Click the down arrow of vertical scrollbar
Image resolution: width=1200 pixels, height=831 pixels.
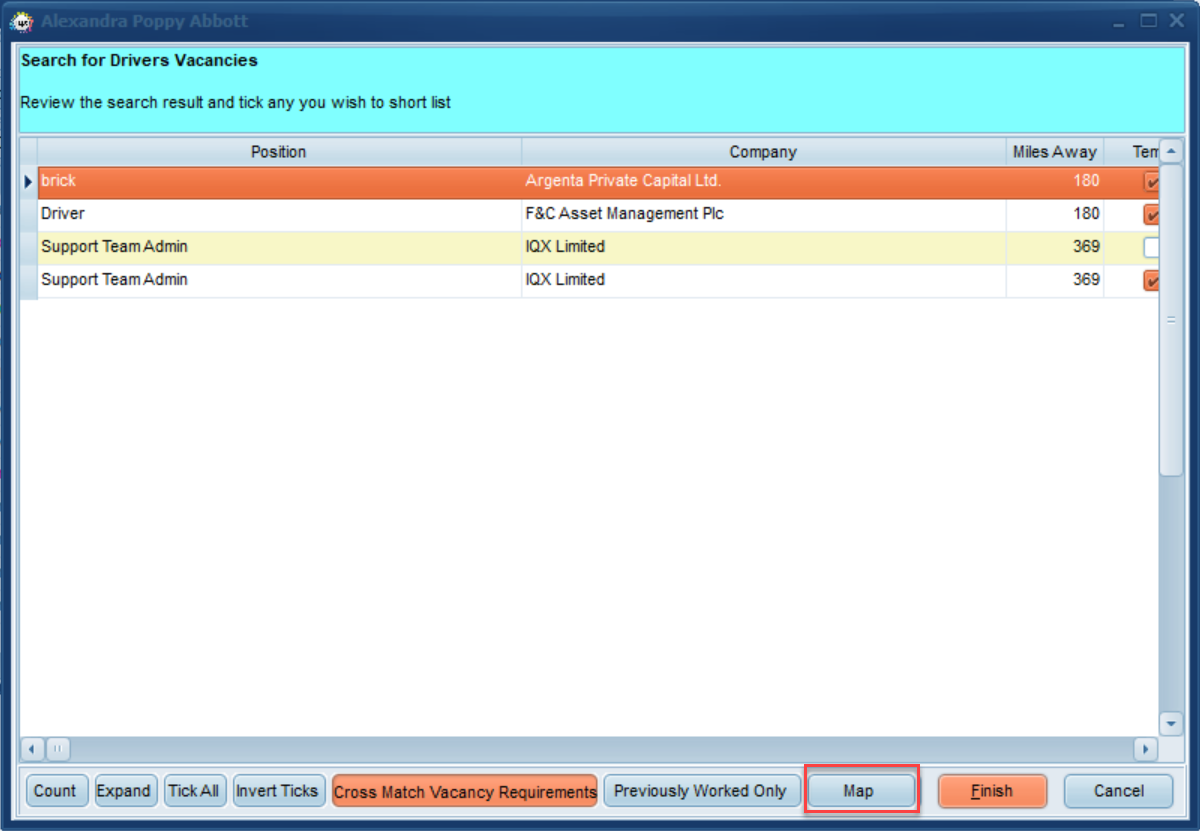tap(1170, 723)
